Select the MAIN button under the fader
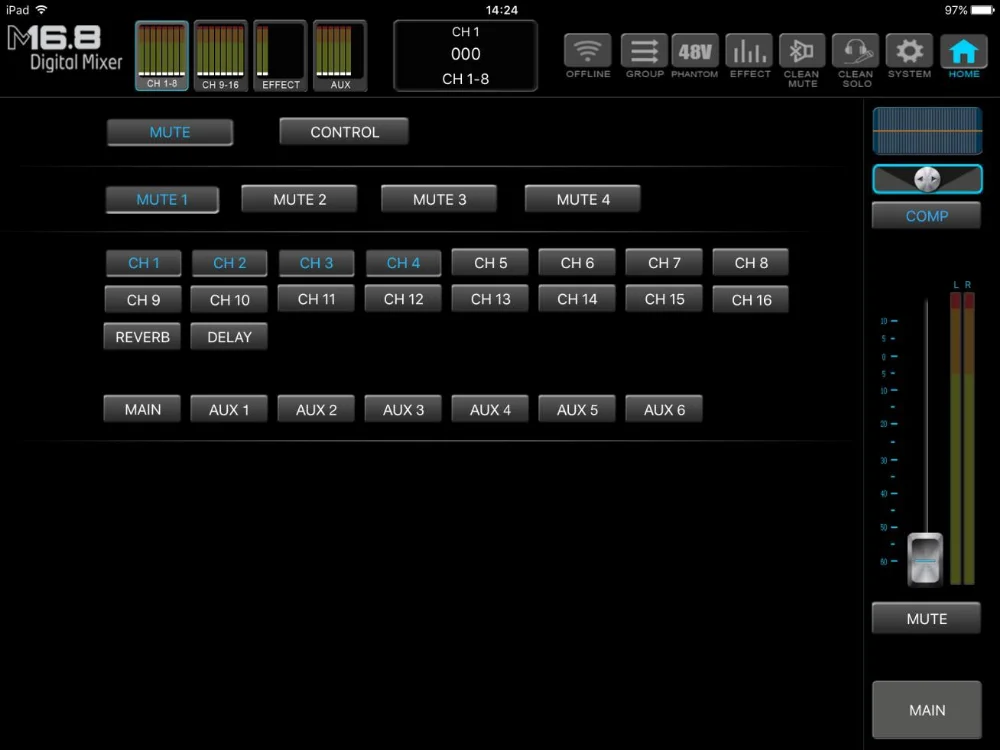 (x=927, y=710)
